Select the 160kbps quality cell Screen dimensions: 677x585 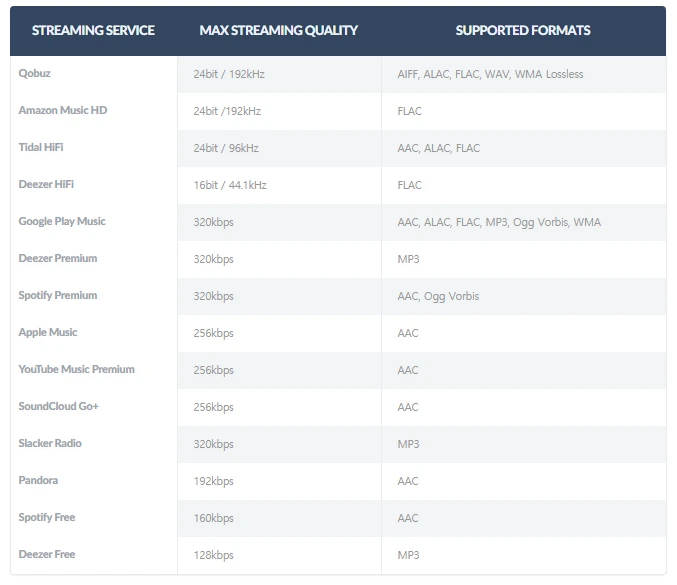[x=213, y=518]
